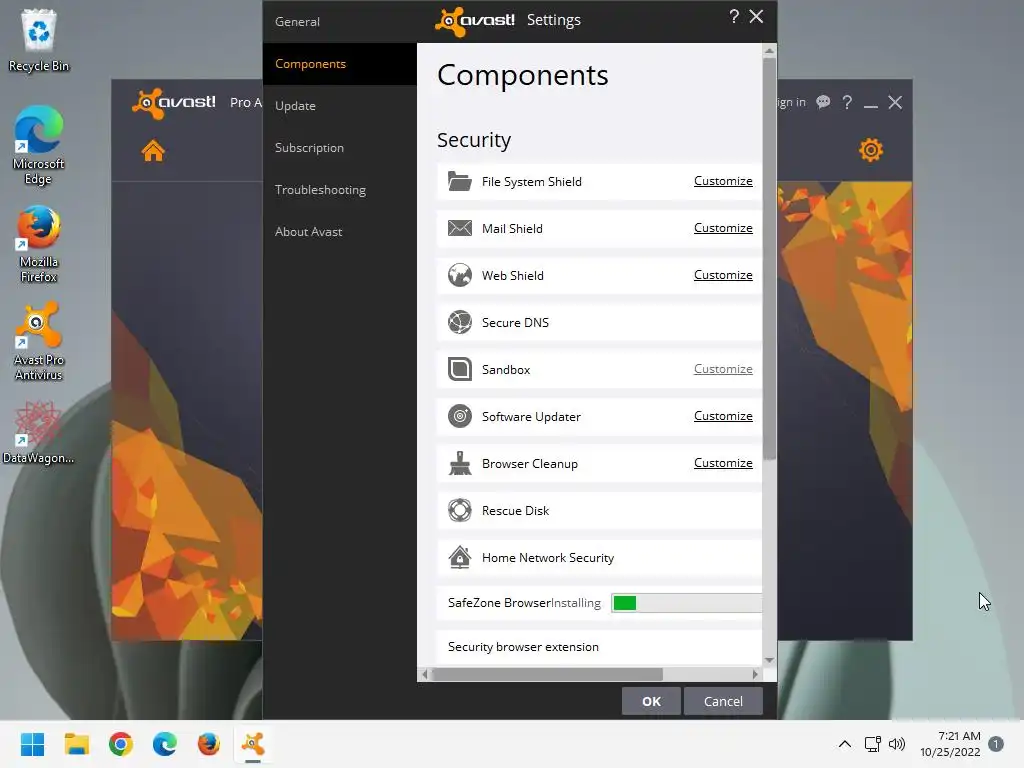Viewport: 1024px width, 768px height.
Task: Launch Firefox from the taskbar
Action: pyautogui.click(x=209, y=744)
